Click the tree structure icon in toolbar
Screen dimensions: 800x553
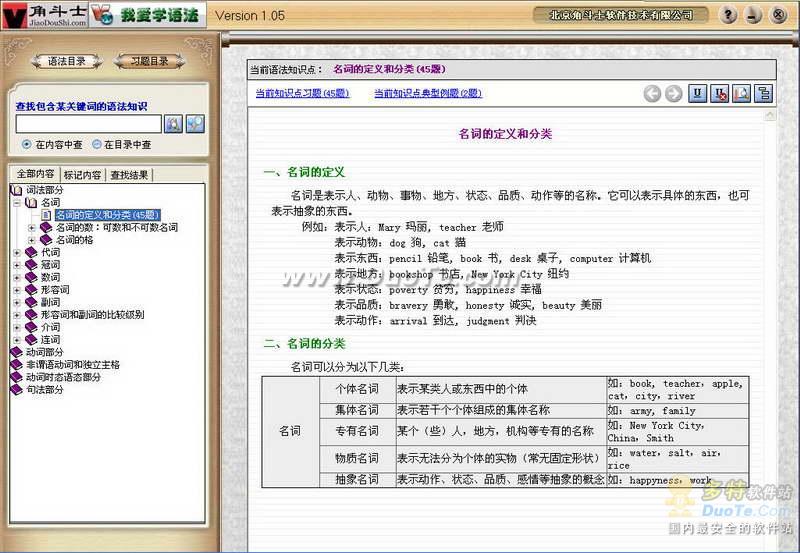(x=764, y=94)
